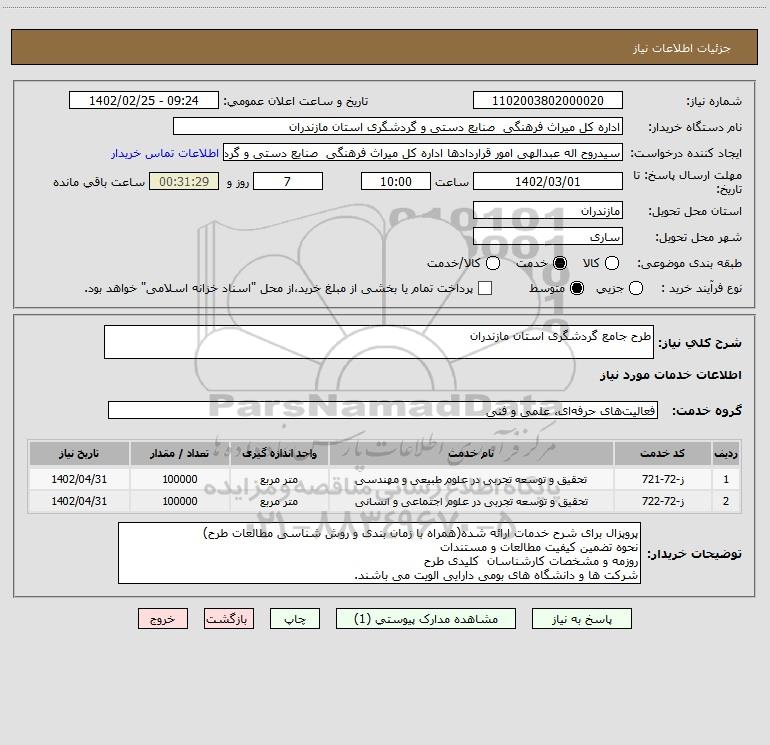Click the کد خدمت column header
Viewport: 770px width, 745px height.
662,453
